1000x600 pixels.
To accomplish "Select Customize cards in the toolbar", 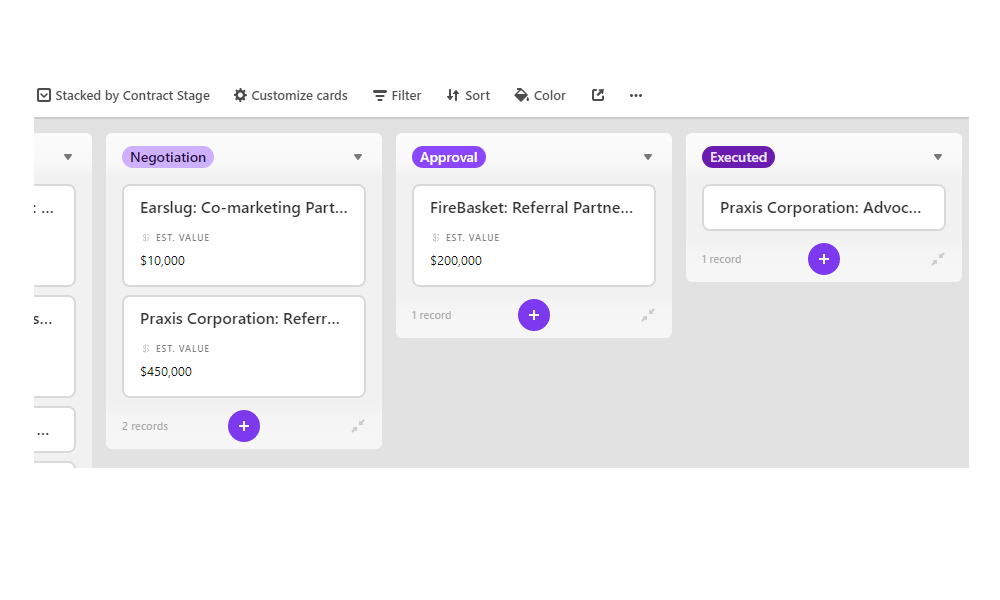I will pyautogui.click(x=290, y=95).
